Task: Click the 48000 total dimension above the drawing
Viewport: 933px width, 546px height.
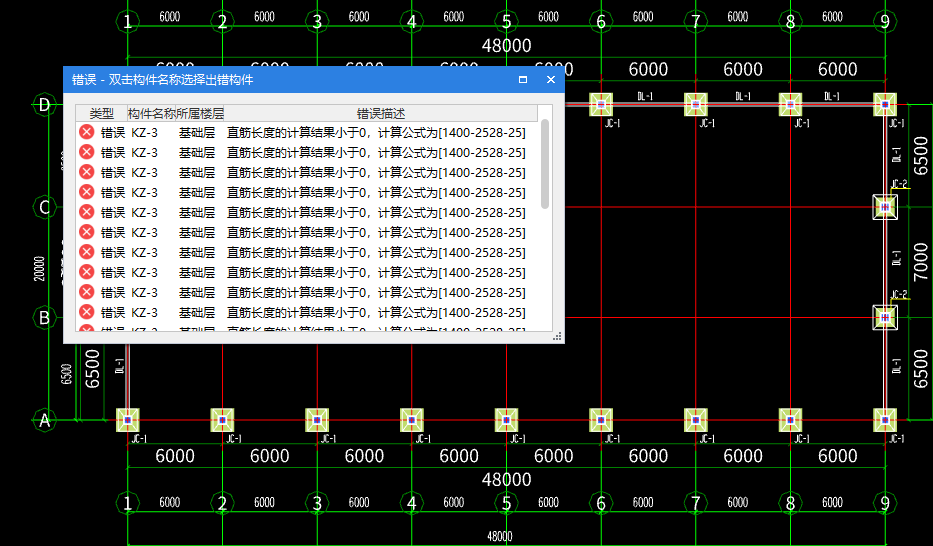Action: click(506, 46)
